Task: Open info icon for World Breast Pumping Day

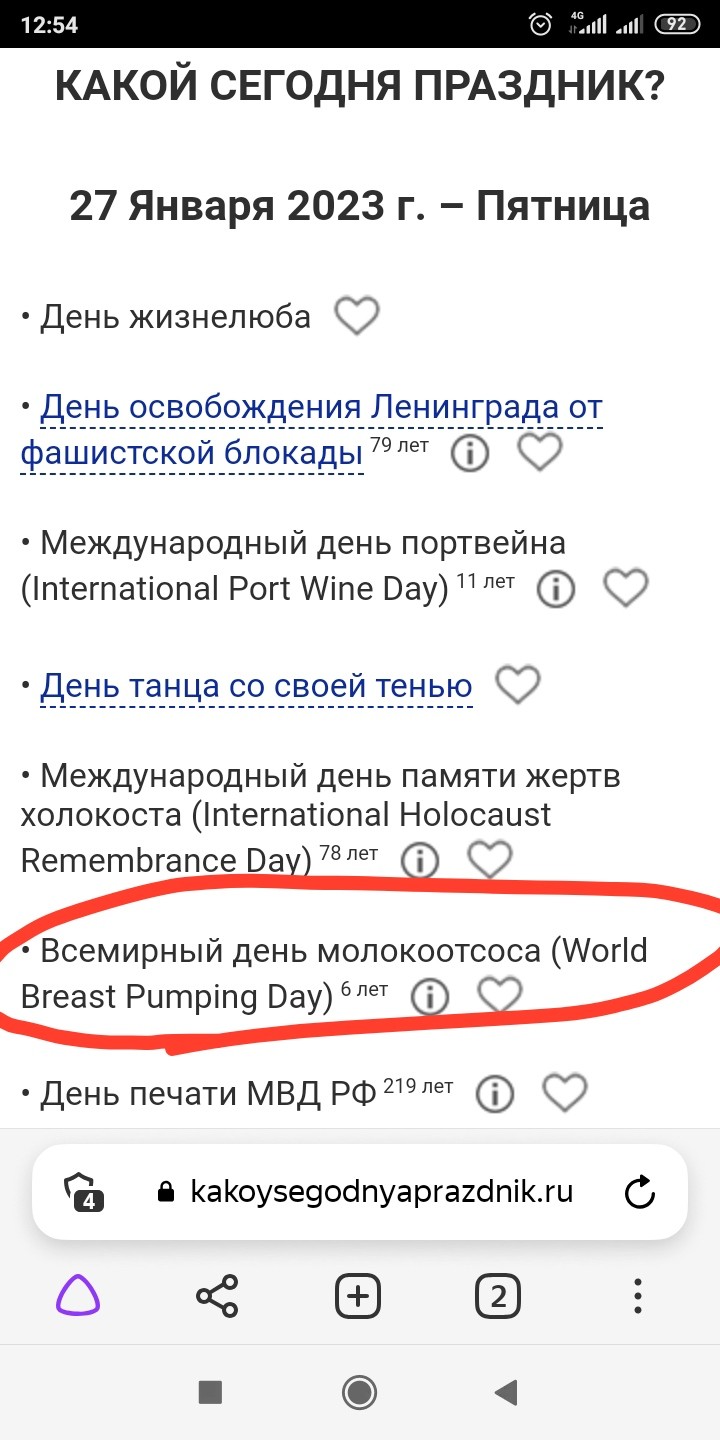Action: click(x=430, y=996)
